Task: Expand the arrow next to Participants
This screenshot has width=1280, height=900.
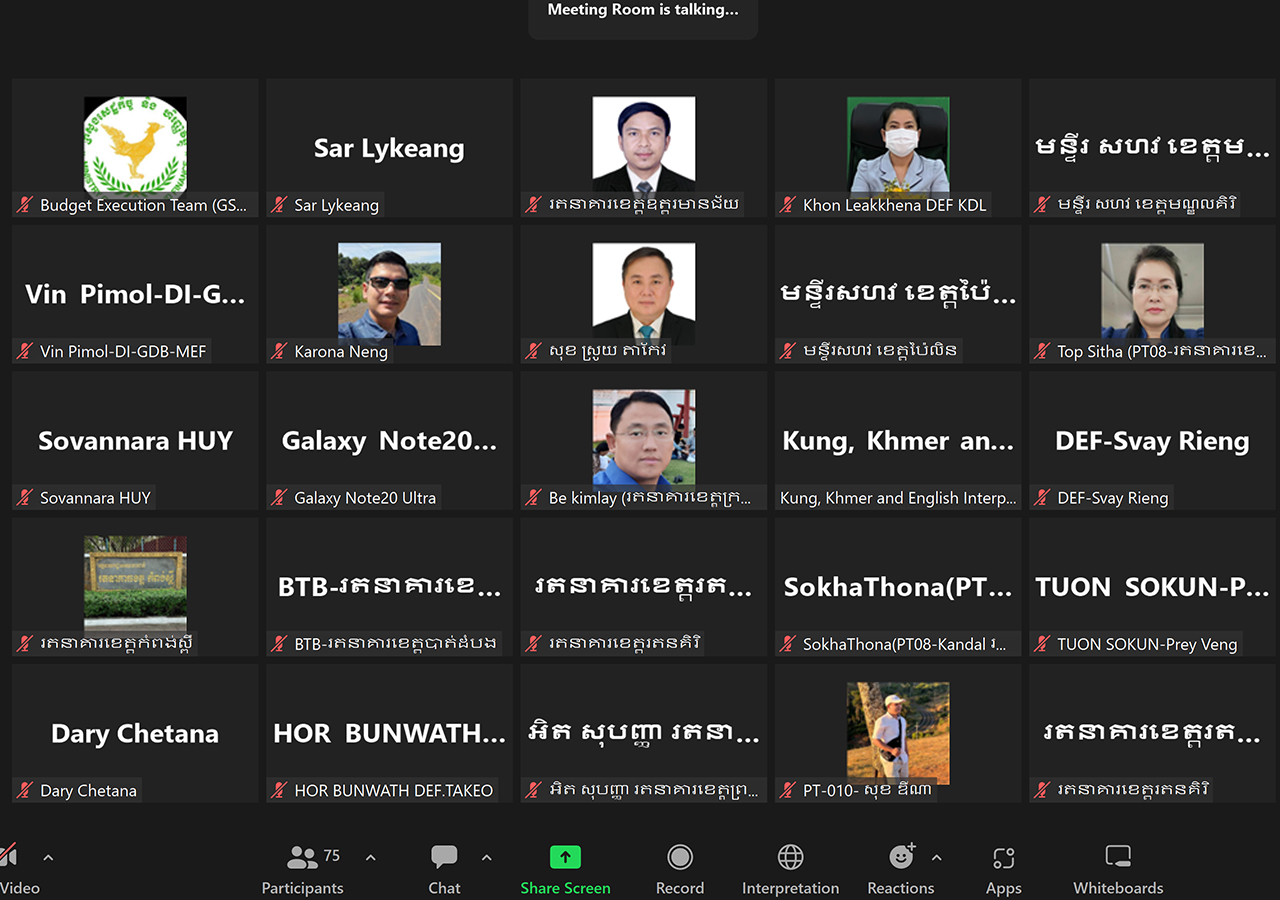Action: pyautogui.click(x=371, y=857)
